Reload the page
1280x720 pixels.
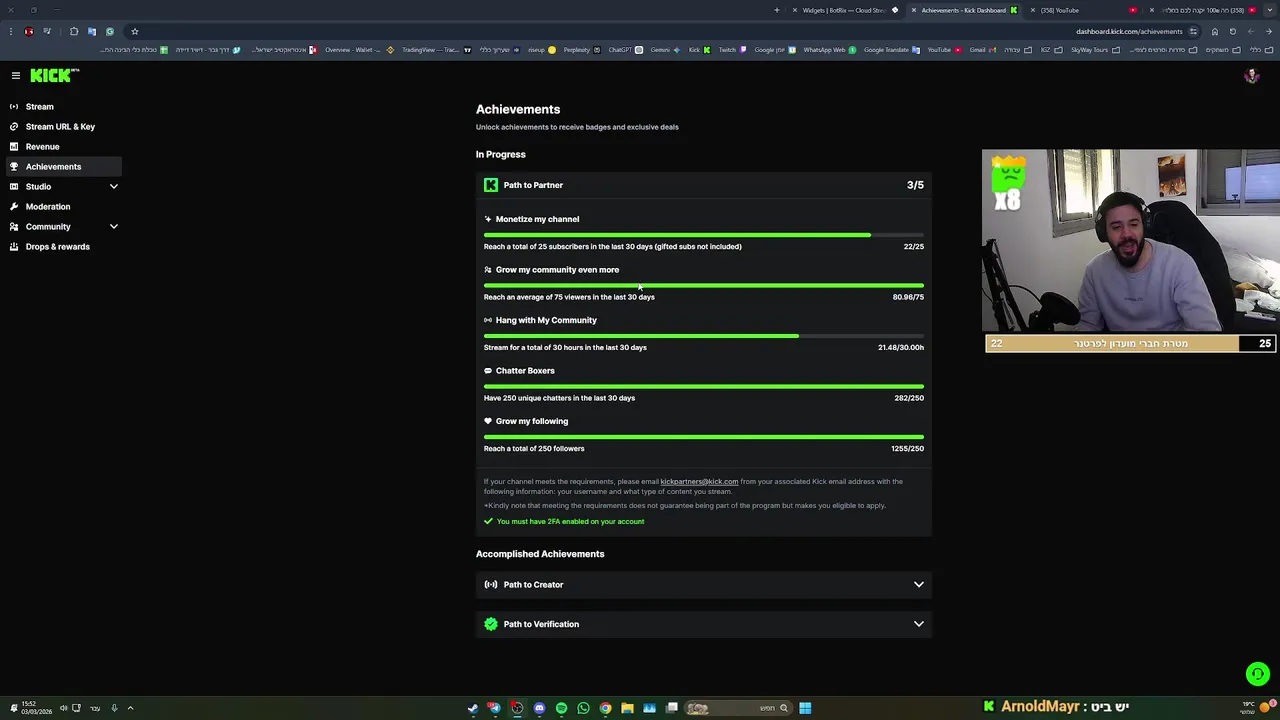tap(1233, 31)
